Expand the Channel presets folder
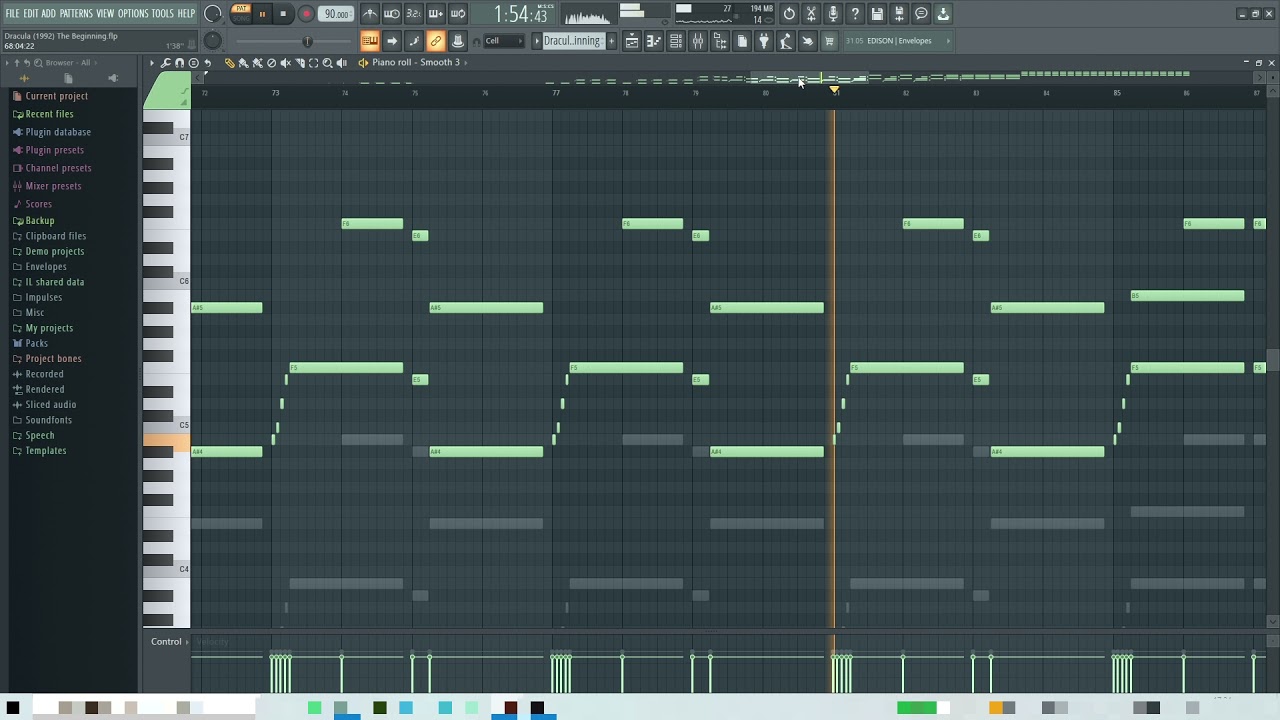The image size is (1280, 720). coord(58,168)
